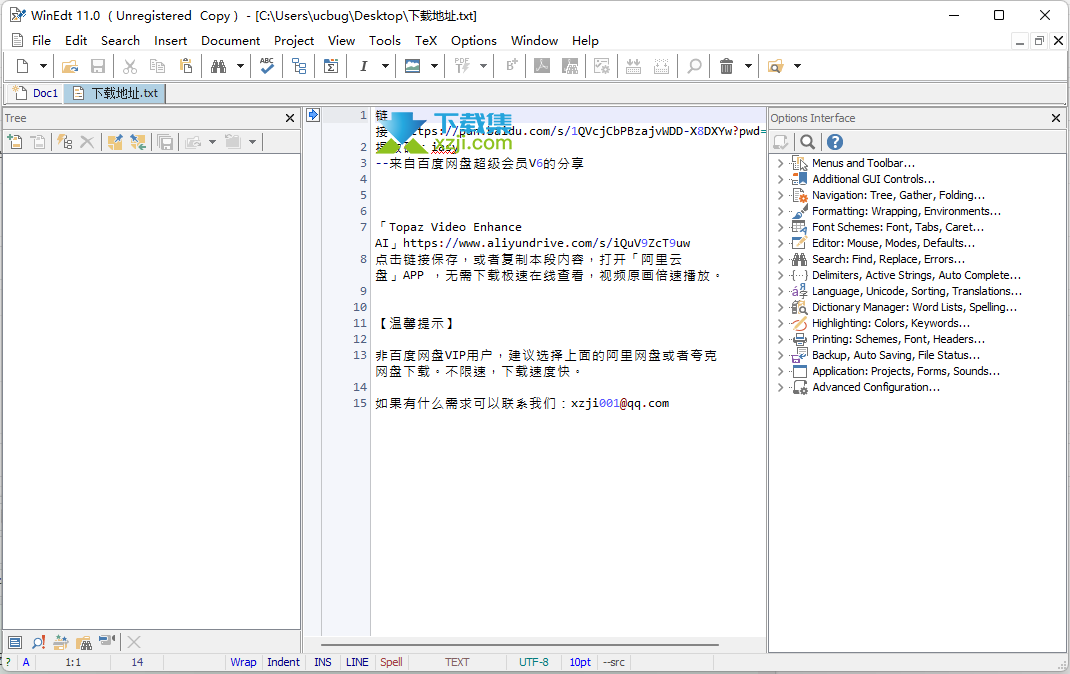Image resolution: width=1070 pixels, height=674 pixels.
Task: Select Language, Unicode, Sorting, Translations item
Action: [x=916, y=291]
